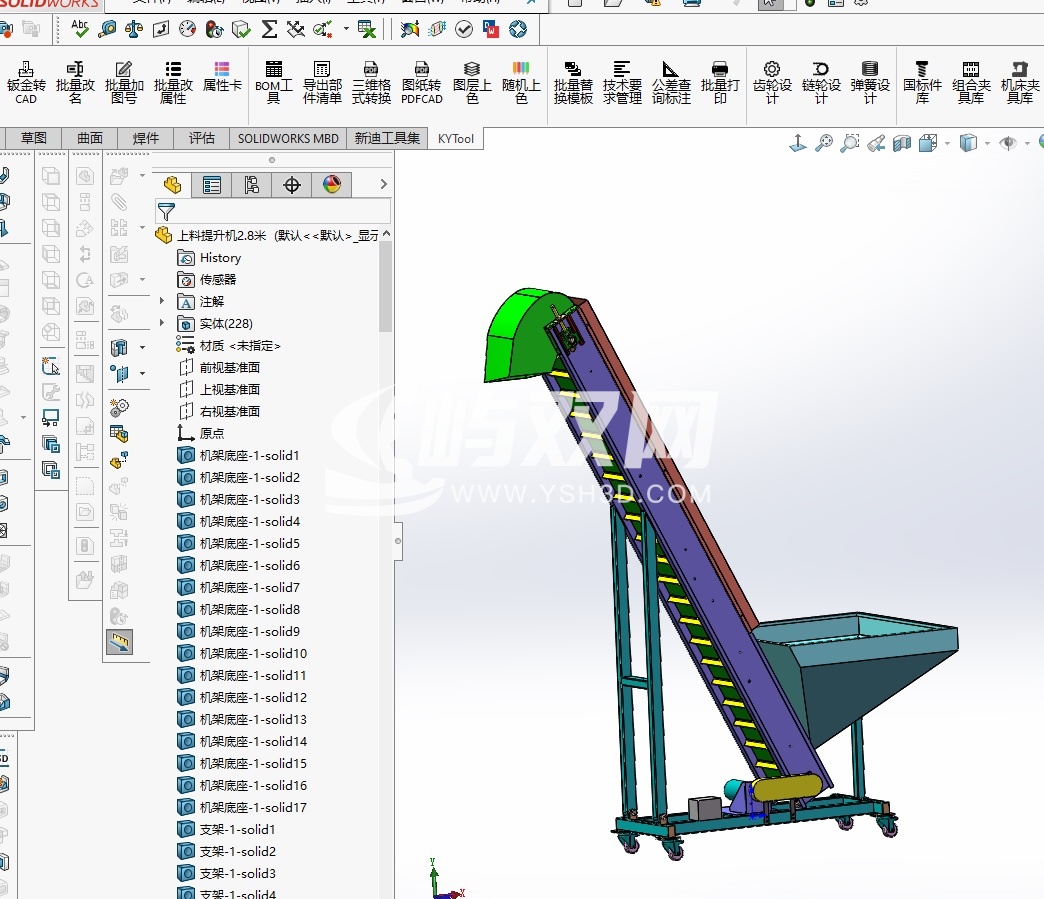Screen dimensions: 1044x899
Task: Select 机架底座-1-solid5 in the feature tree
Action: [x=249, y=543]
